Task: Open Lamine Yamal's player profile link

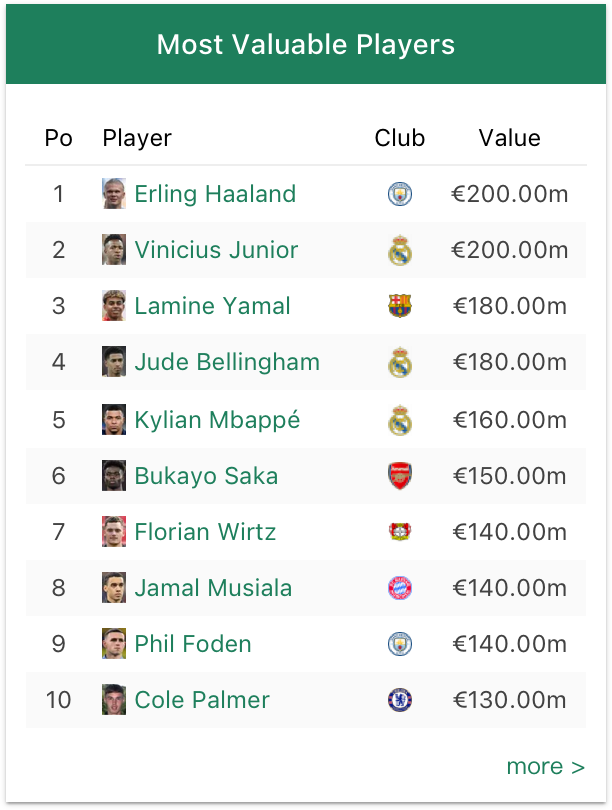Action: [212, 306]
